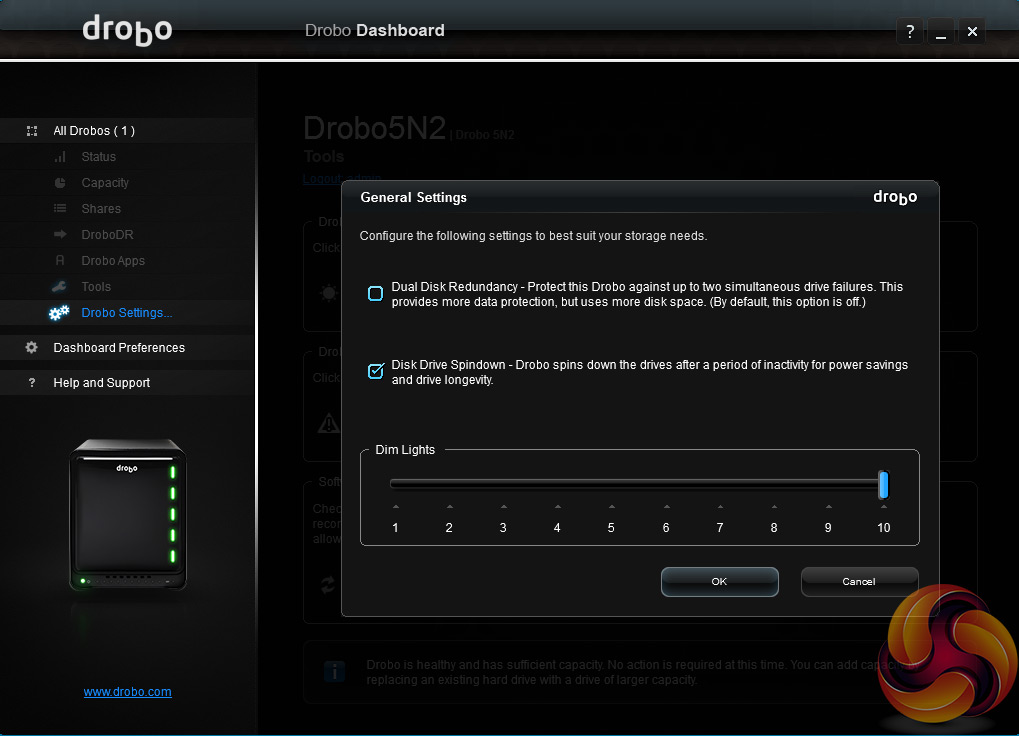The height and width of the screenshot is (736, 1019).
Task: Click the All Drobos grid icon
Action: (32, 131)
